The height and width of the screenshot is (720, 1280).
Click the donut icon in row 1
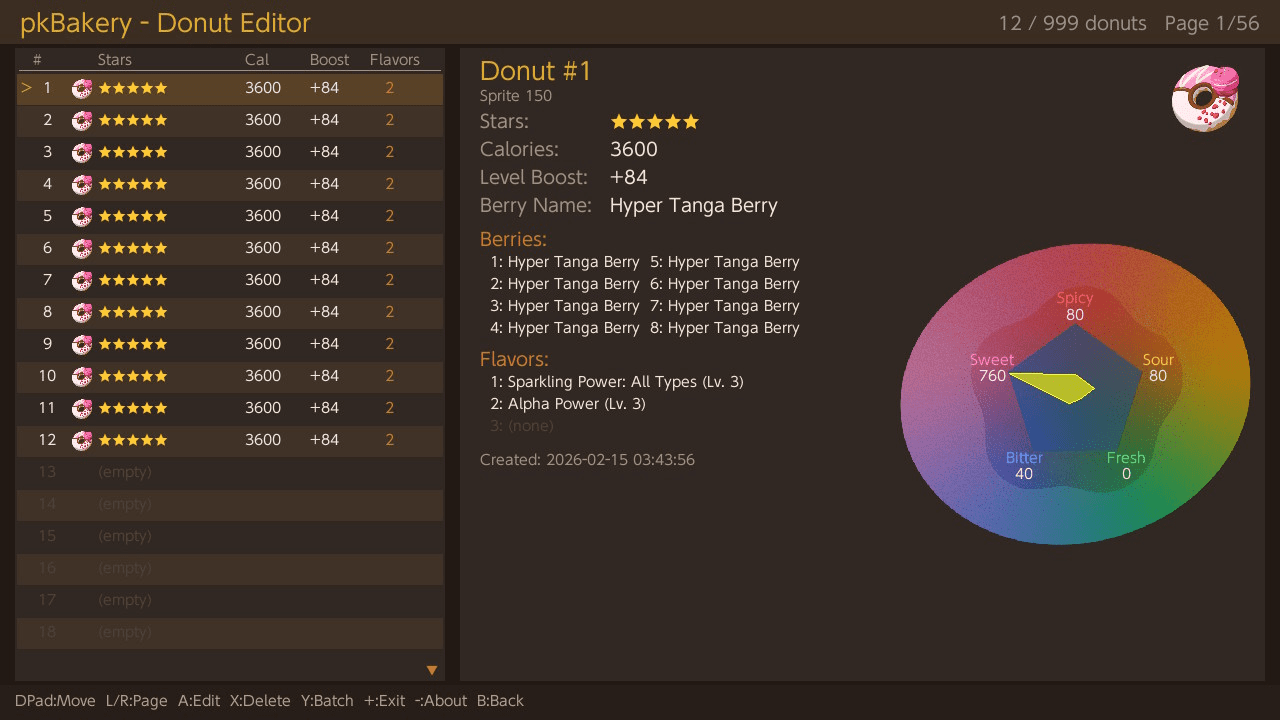[82, 88]
